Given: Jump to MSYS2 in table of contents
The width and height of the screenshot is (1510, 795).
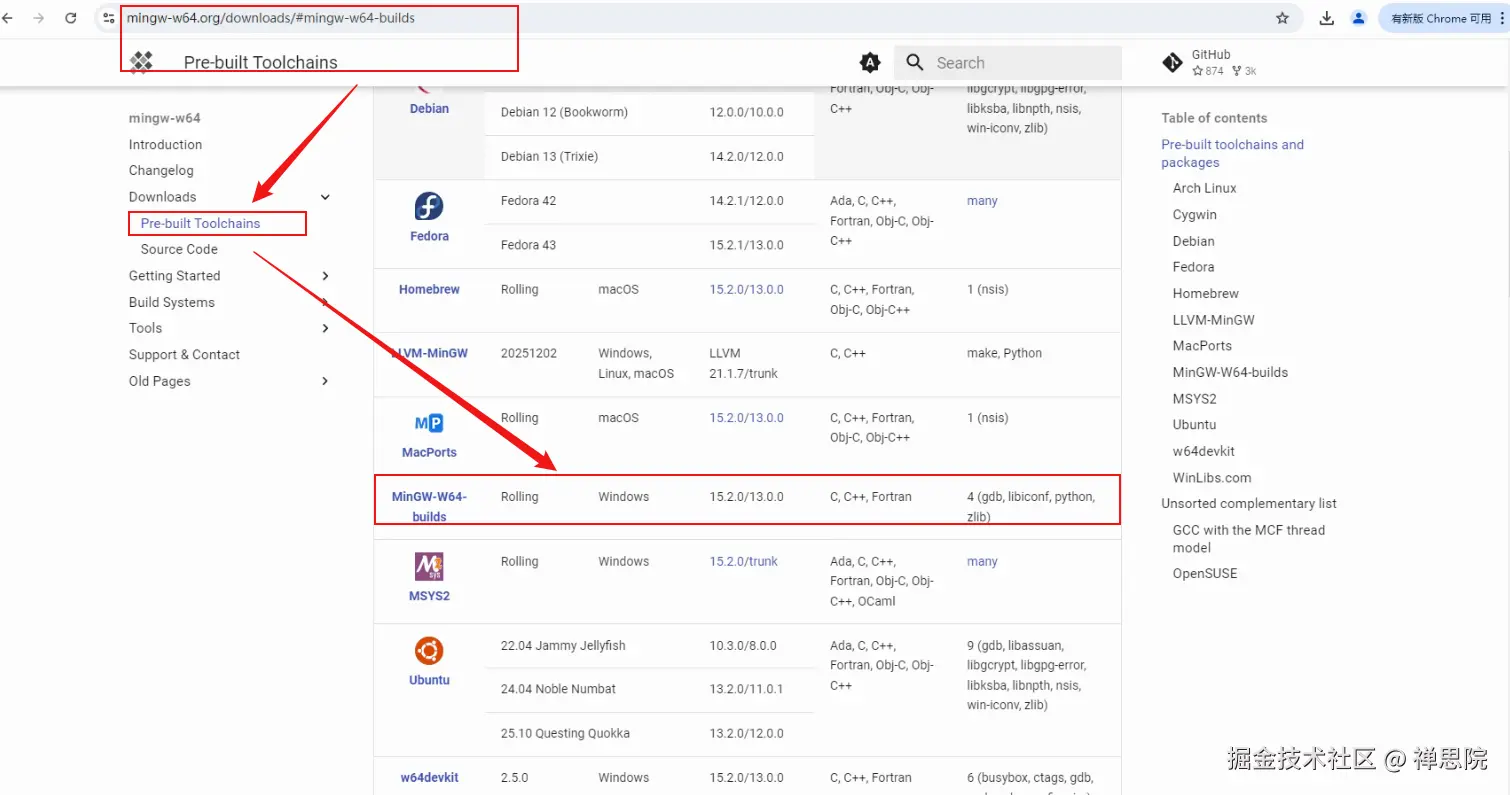Looking at the screenshot, I should (1194, 398).
